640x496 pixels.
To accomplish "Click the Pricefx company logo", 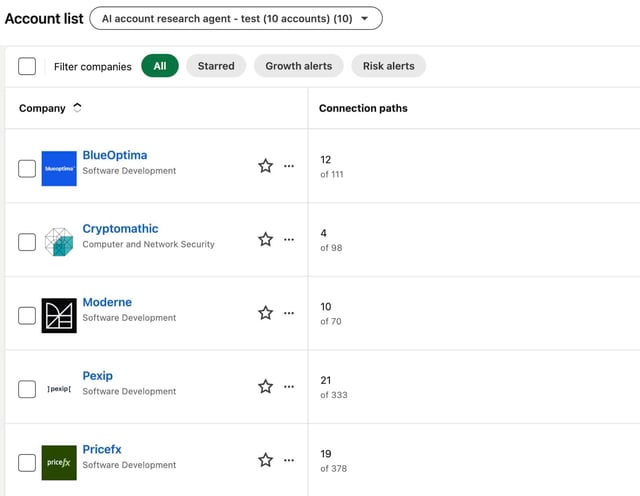I will [59, 463].
